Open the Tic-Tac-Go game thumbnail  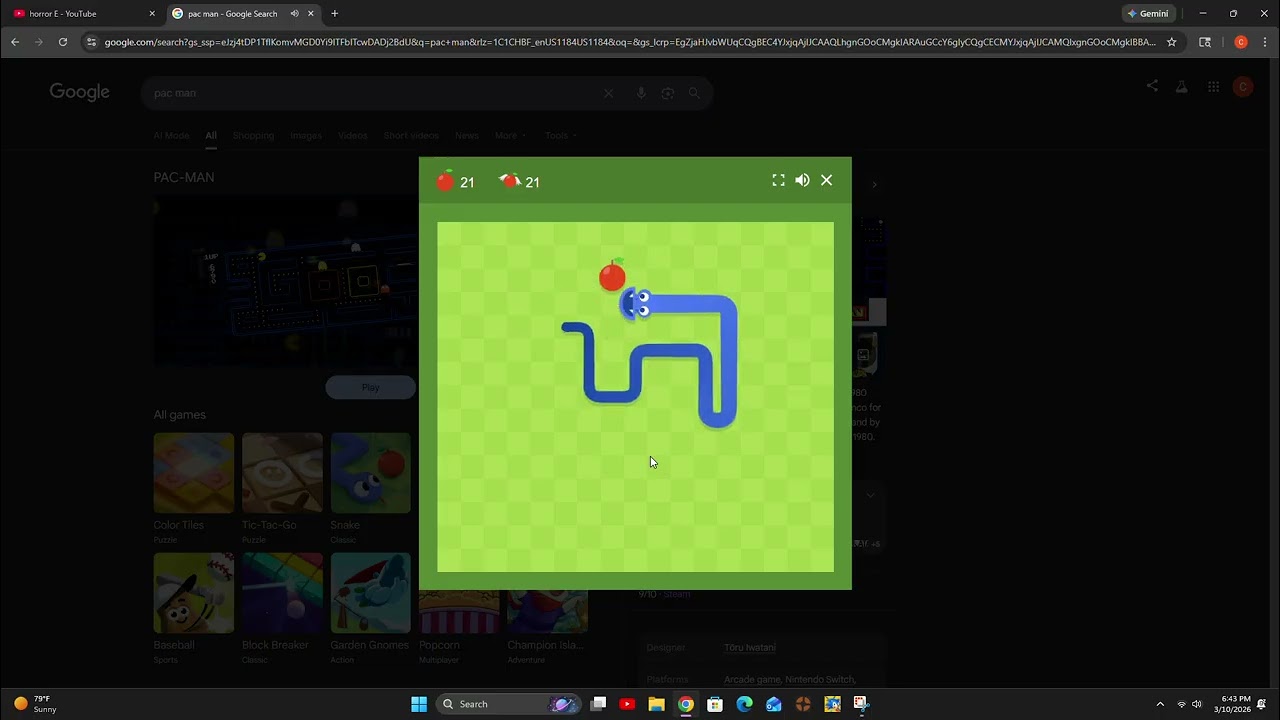pos(282,473)
